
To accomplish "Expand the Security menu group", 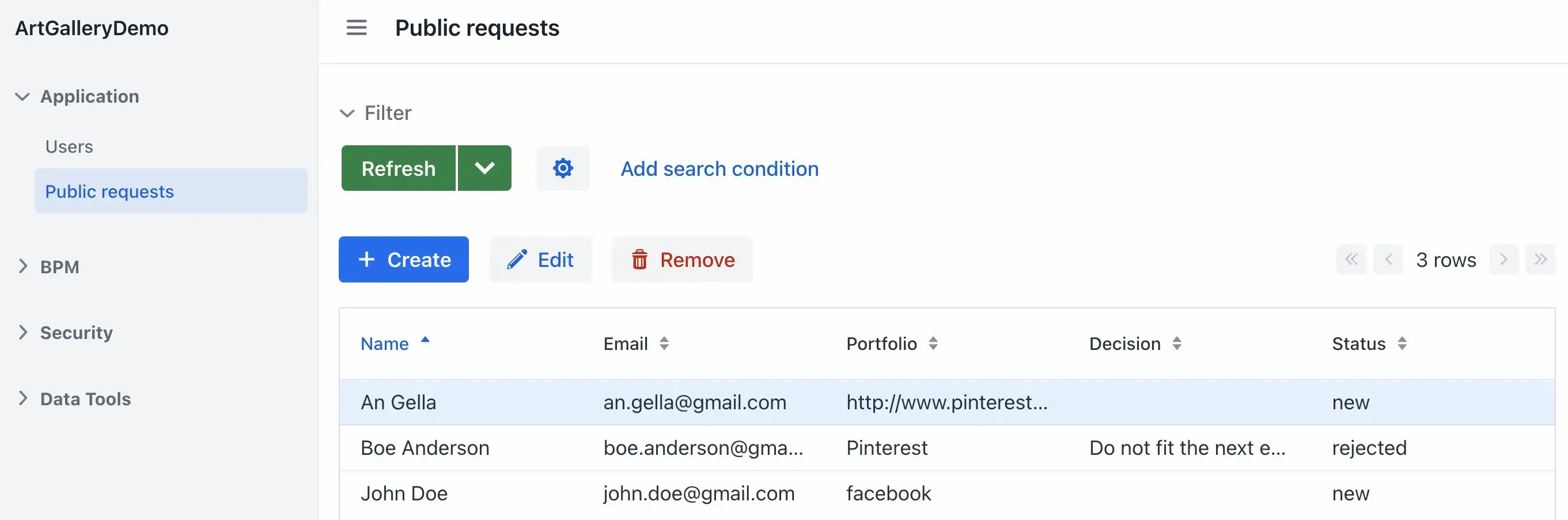I will (23, 333).
